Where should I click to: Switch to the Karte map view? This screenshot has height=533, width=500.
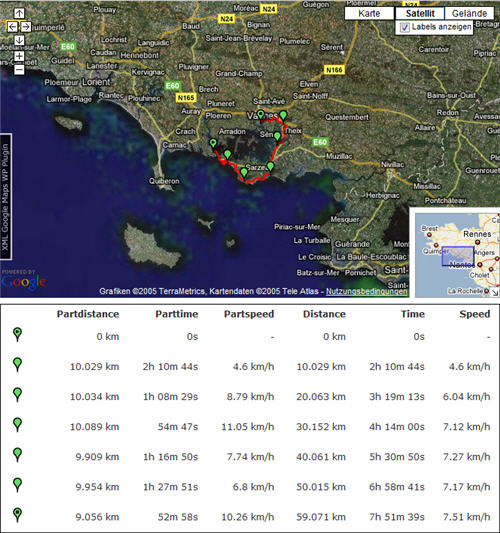point(369,14)
